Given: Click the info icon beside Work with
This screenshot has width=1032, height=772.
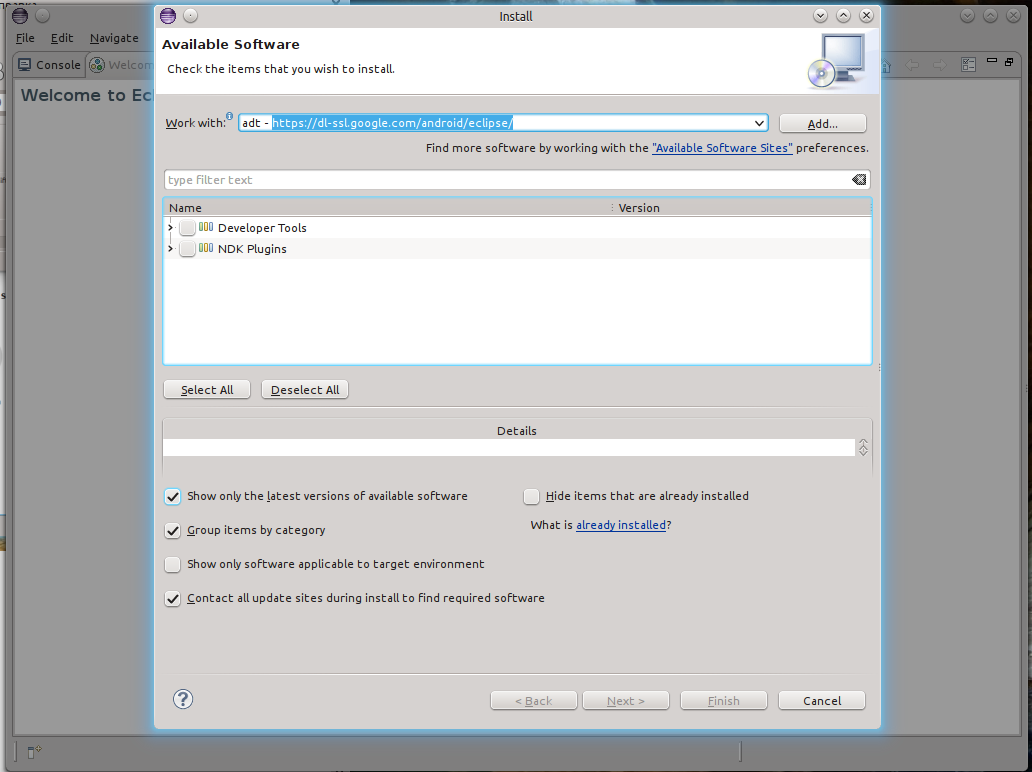Looking at the screenshot, I should click(x=229, y=117).
